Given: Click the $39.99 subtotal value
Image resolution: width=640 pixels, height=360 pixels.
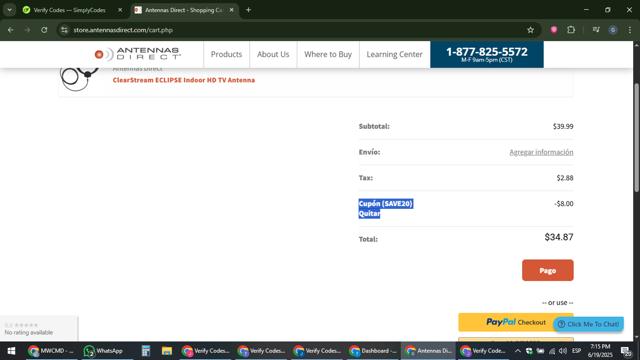Looking at the screenshot, I should 563,127.
